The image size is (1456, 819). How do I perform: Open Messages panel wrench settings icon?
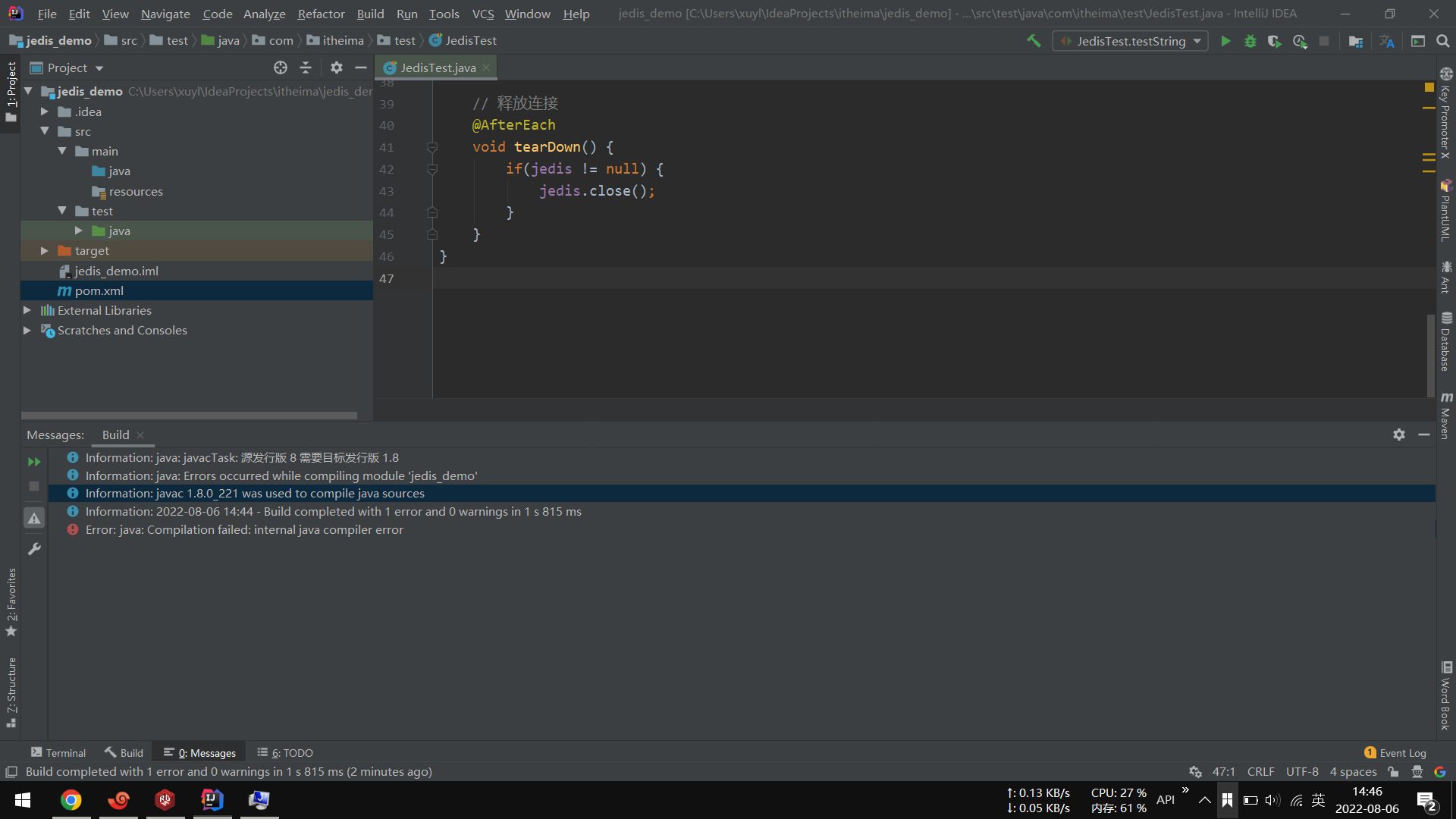[x=34, y=549]
